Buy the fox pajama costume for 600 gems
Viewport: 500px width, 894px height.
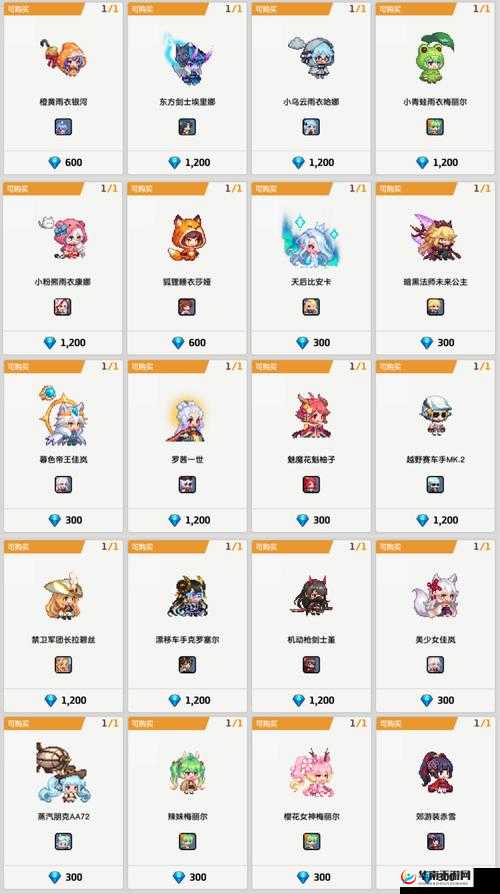pyautogui.click(x=188, y=343)
